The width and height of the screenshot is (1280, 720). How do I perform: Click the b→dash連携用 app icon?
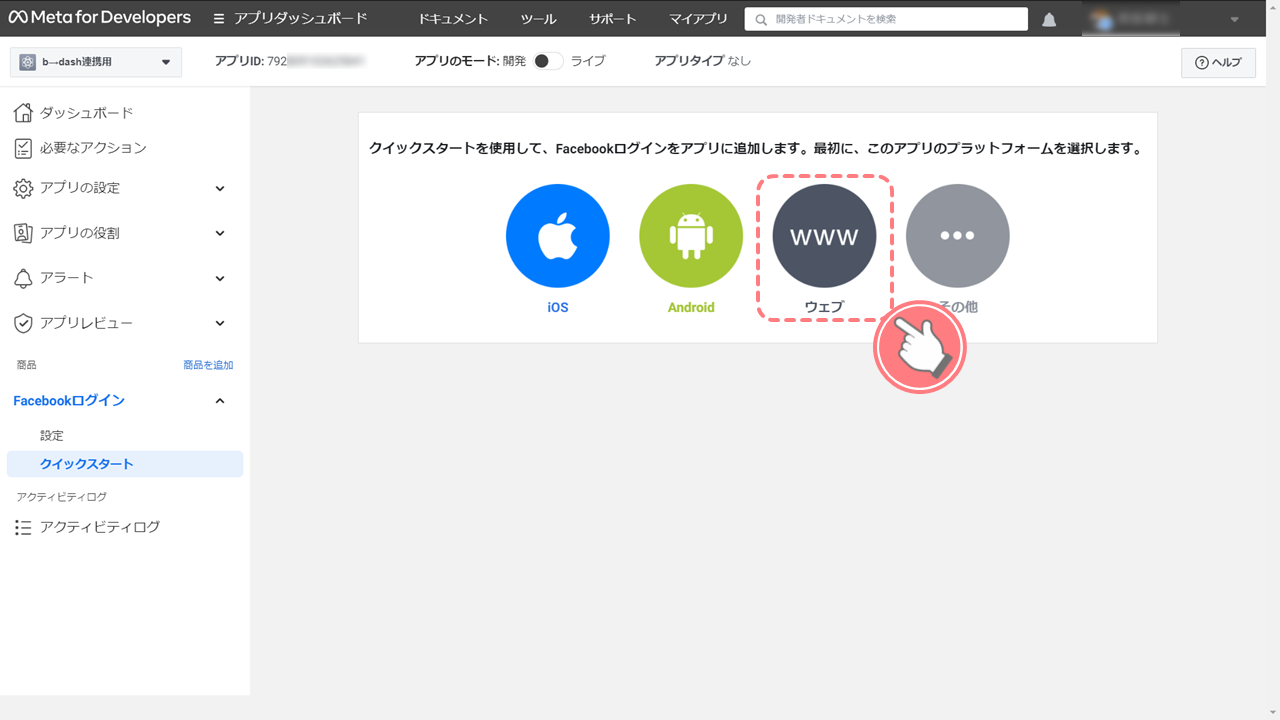click(28, 62)
